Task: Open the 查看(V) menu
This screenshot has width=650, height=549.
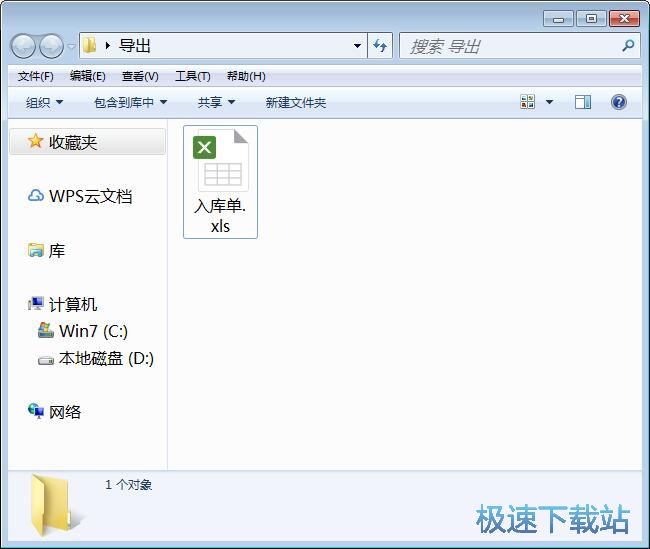Action: tap(140, 76)
